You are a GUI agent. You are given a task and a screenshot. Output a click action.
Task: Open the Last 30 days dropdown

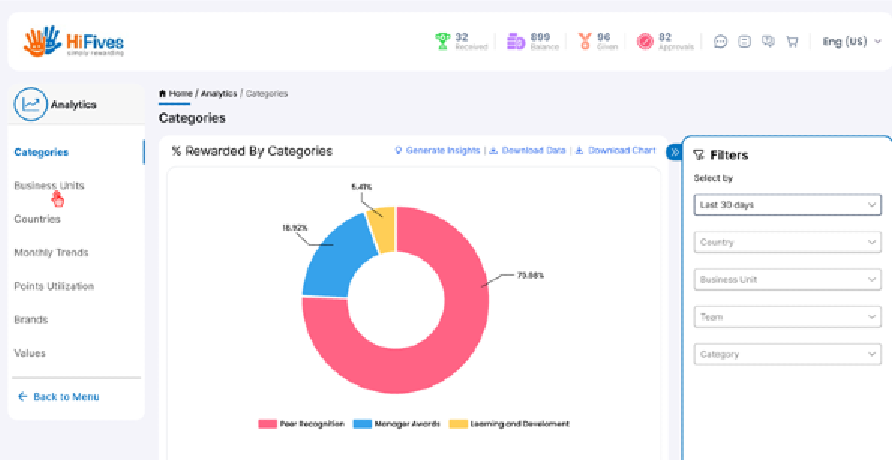tap(787, 205)
